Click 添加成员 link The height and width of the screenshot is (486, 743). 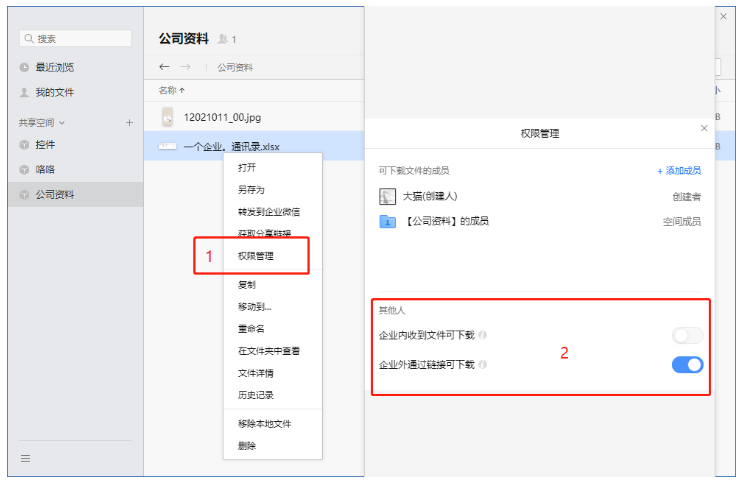tap(679, 171)
